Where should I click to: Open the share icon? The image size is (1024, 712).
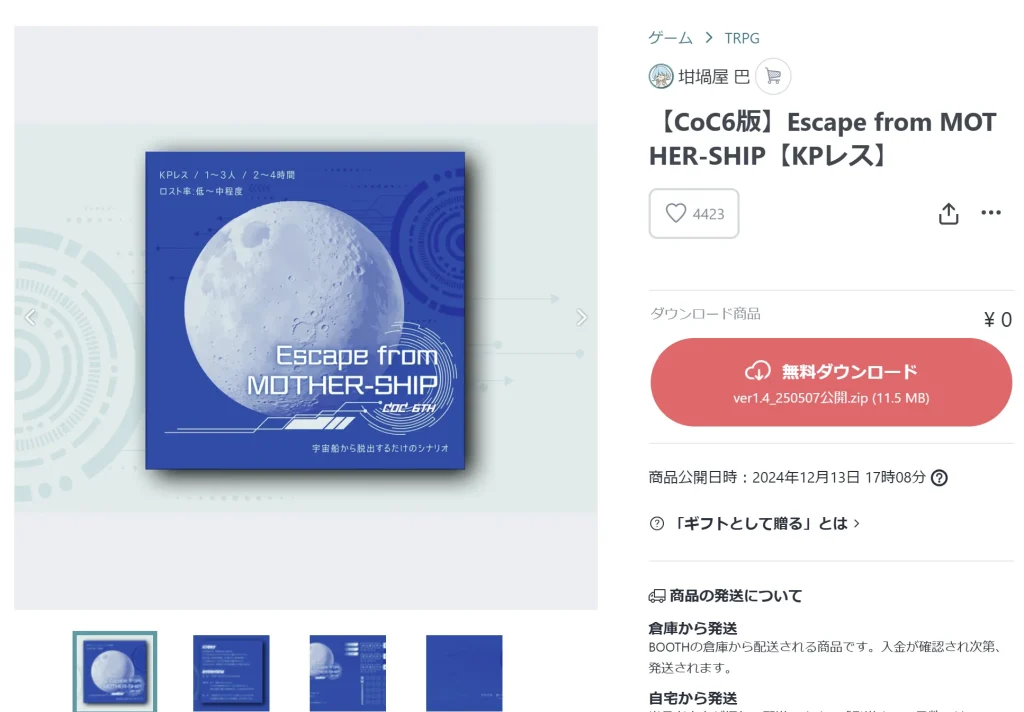click(x=948, y=214)
